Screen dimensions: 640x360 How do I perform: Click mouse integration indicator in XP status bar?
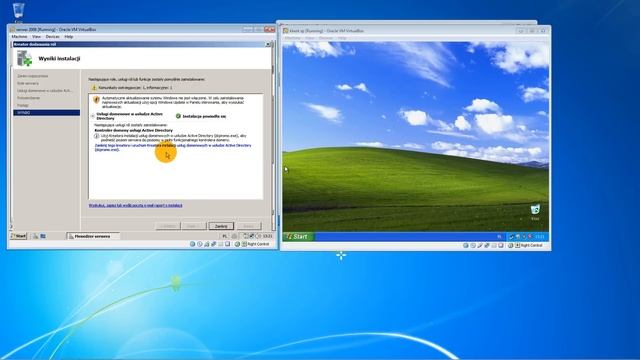coord(511,245)
